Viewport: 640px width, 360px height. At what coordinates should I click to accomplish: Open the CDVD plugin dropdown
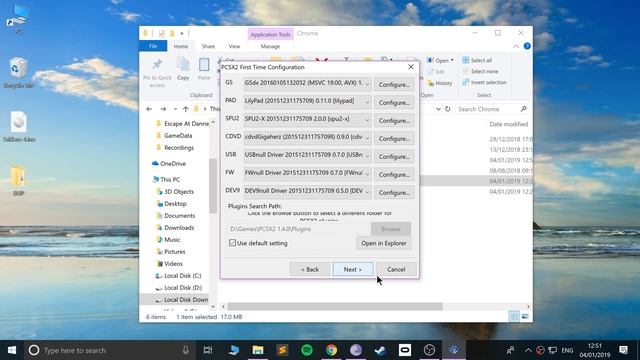pos(307,137)
